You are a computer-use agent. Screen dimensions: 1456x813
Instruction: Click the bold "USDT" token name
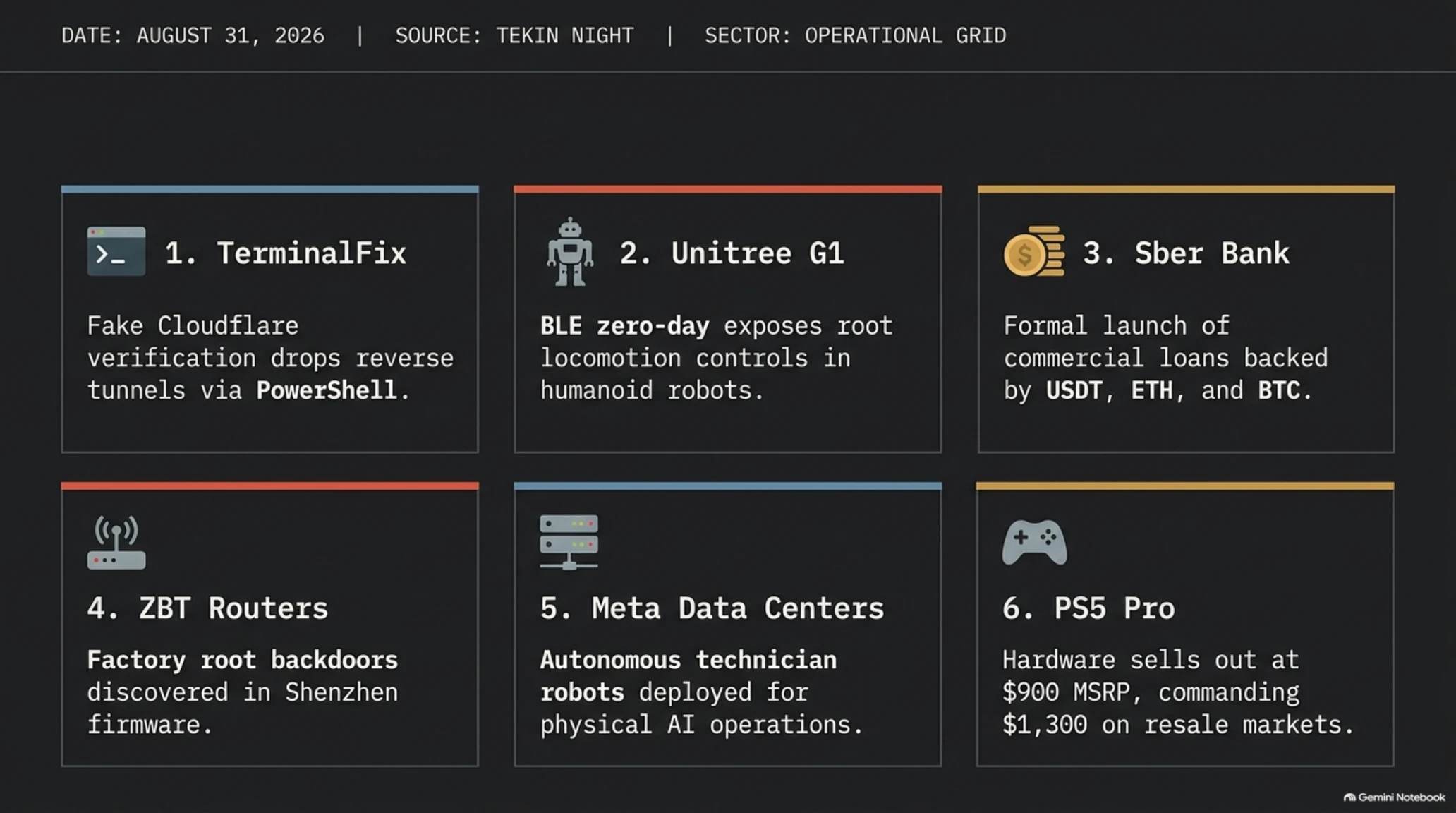[1074, 390]
